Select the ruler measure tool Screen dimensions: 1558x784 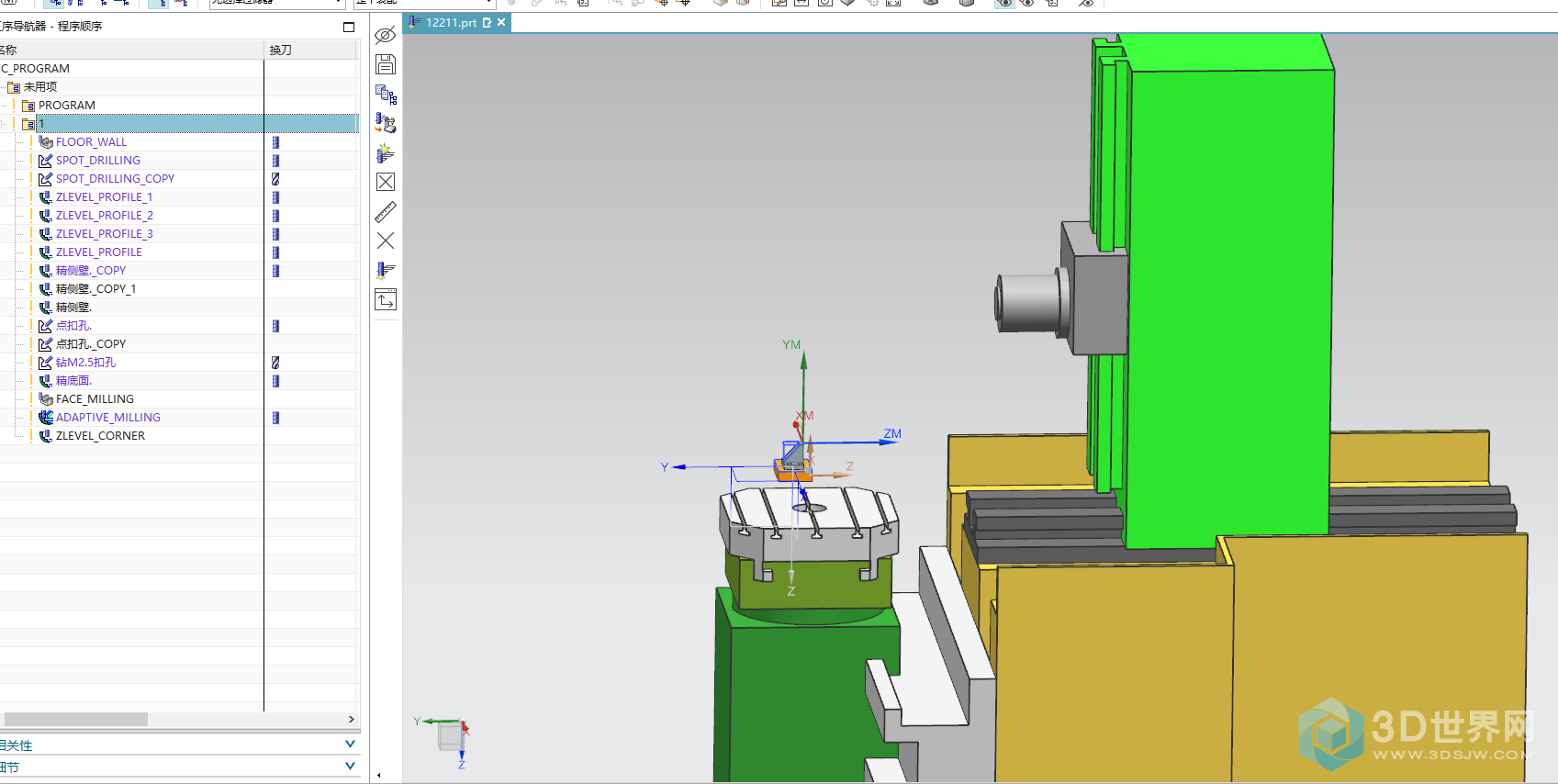point(386,211)
